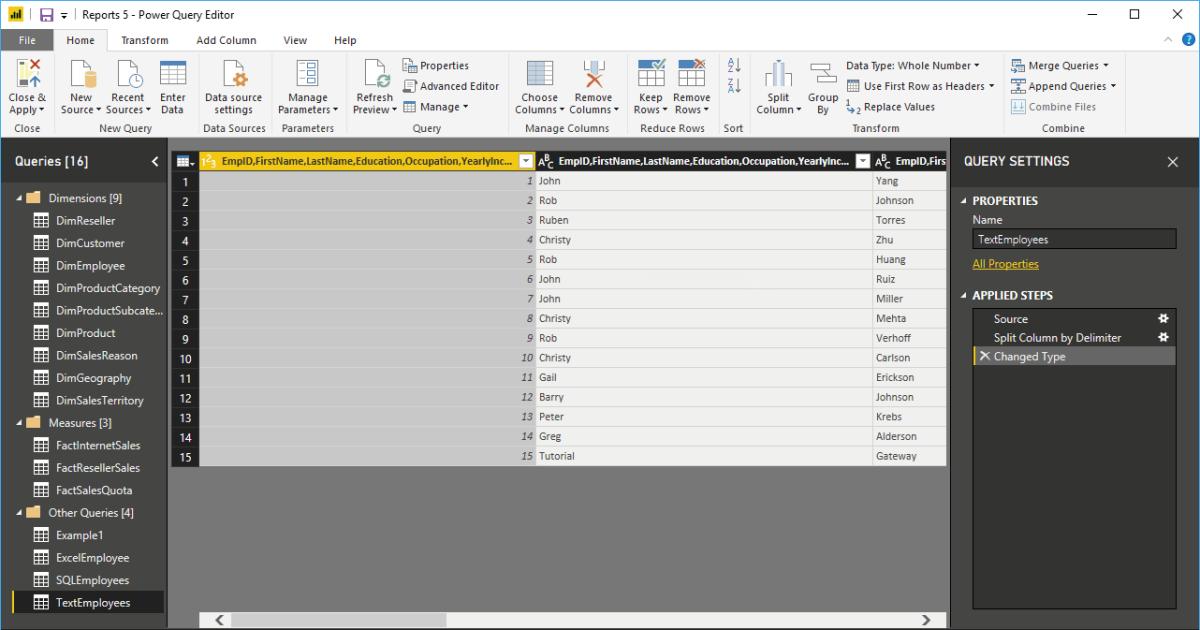Viewport: 1200px width, 630px height.
Task: Click the Remove Columns icon
Action: tap(594, 75)
